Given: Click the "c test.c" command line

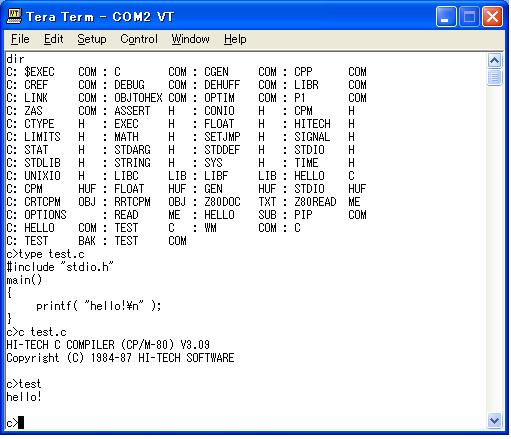Looking at the screenshot, I should point(36,332).
